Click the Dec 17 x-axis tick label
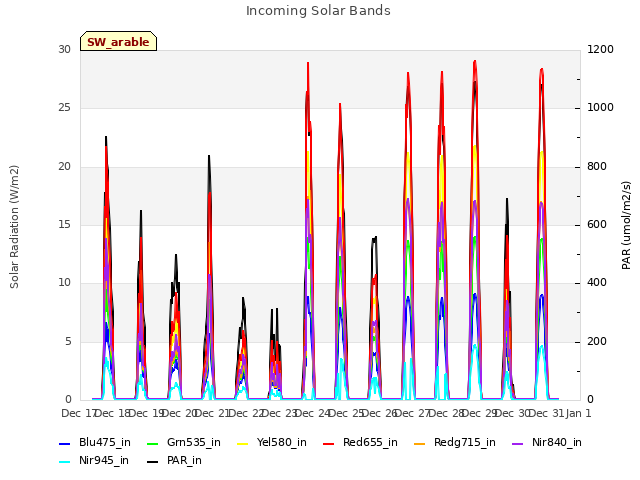Image resolution: width=640 pixels, height=480 pixels. pos(78,413)
